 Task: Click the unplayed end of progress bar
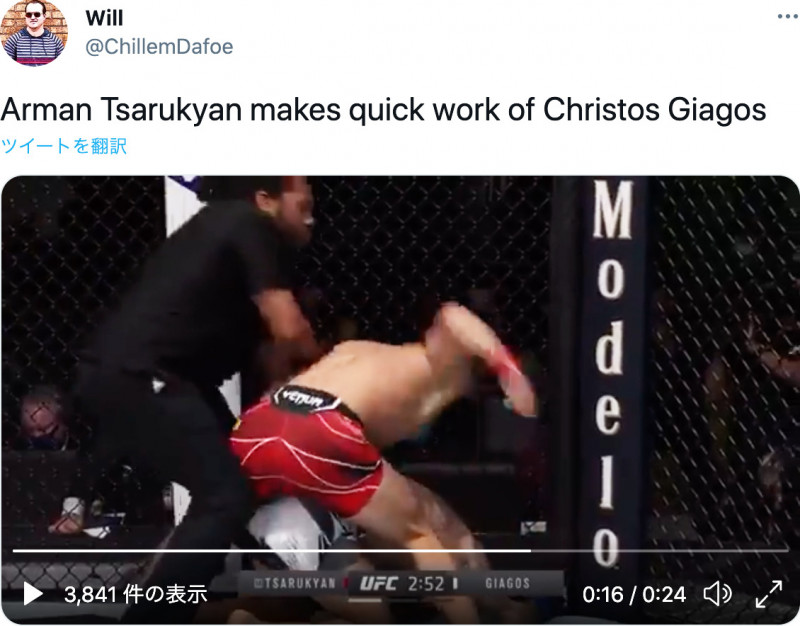(659, 550)
